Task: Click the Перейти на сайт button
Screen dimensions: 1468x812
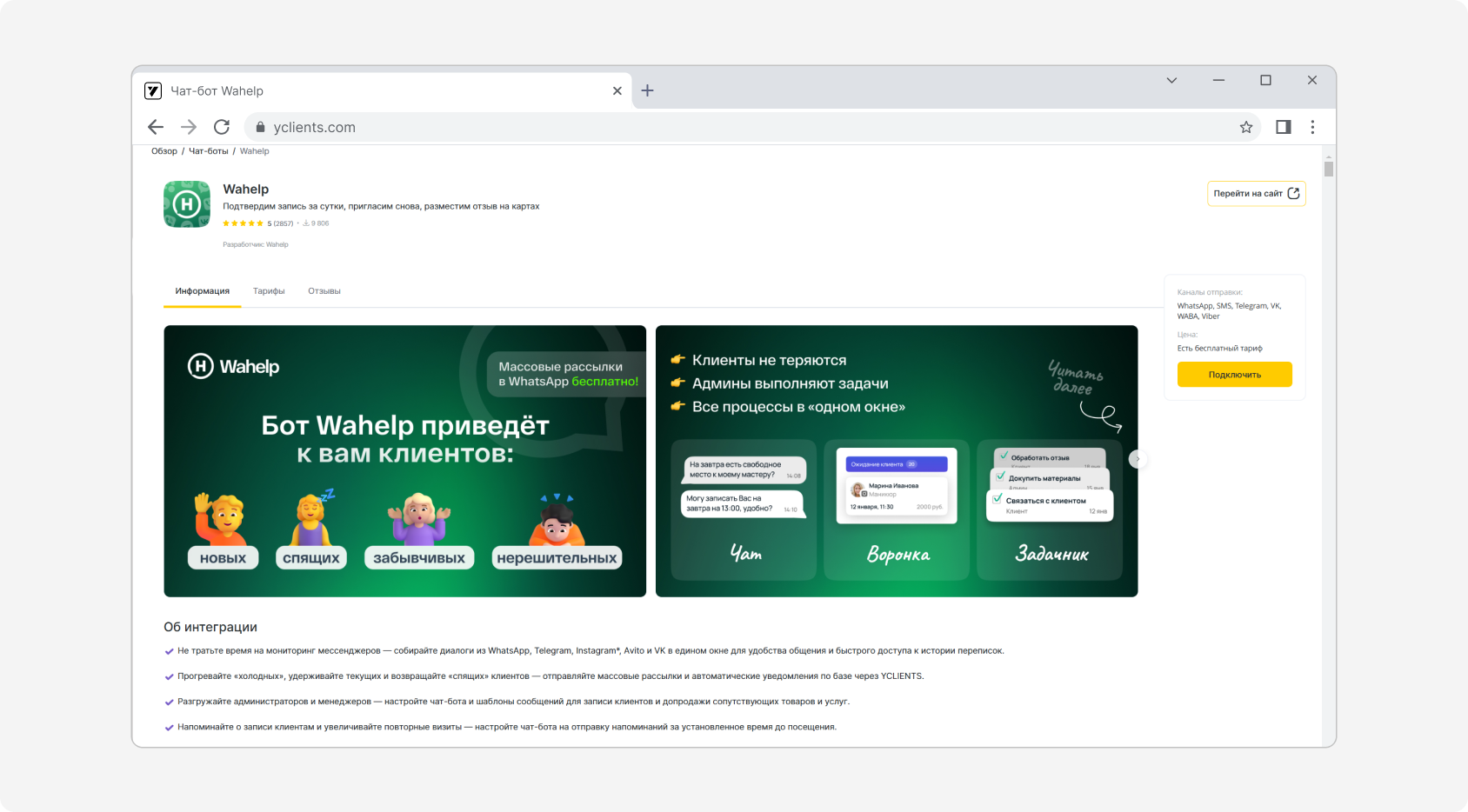Action: [x=1256, y=194]
